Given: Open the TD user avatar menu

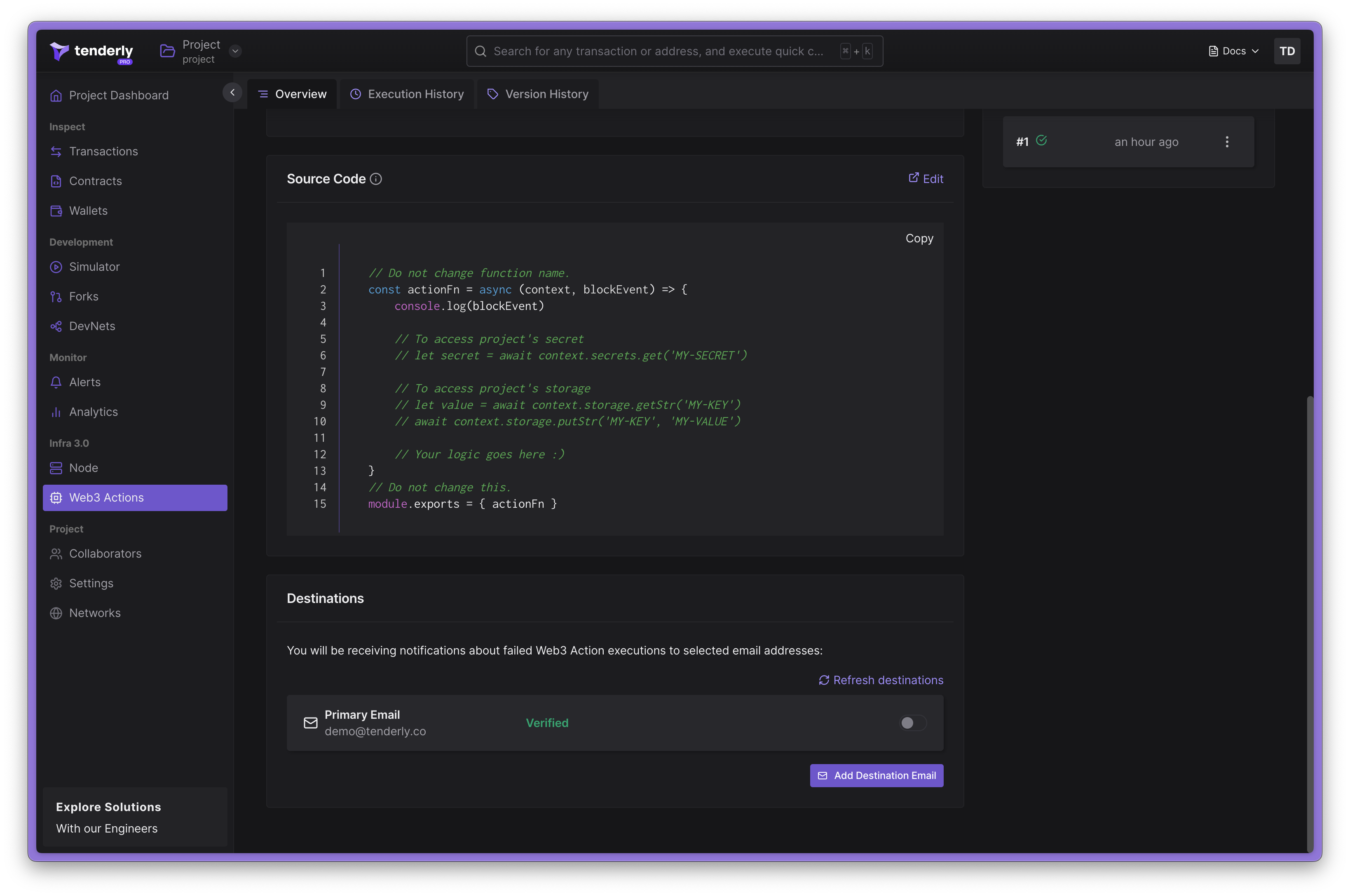Looking at the screenshot, I should coord(1287,52).
